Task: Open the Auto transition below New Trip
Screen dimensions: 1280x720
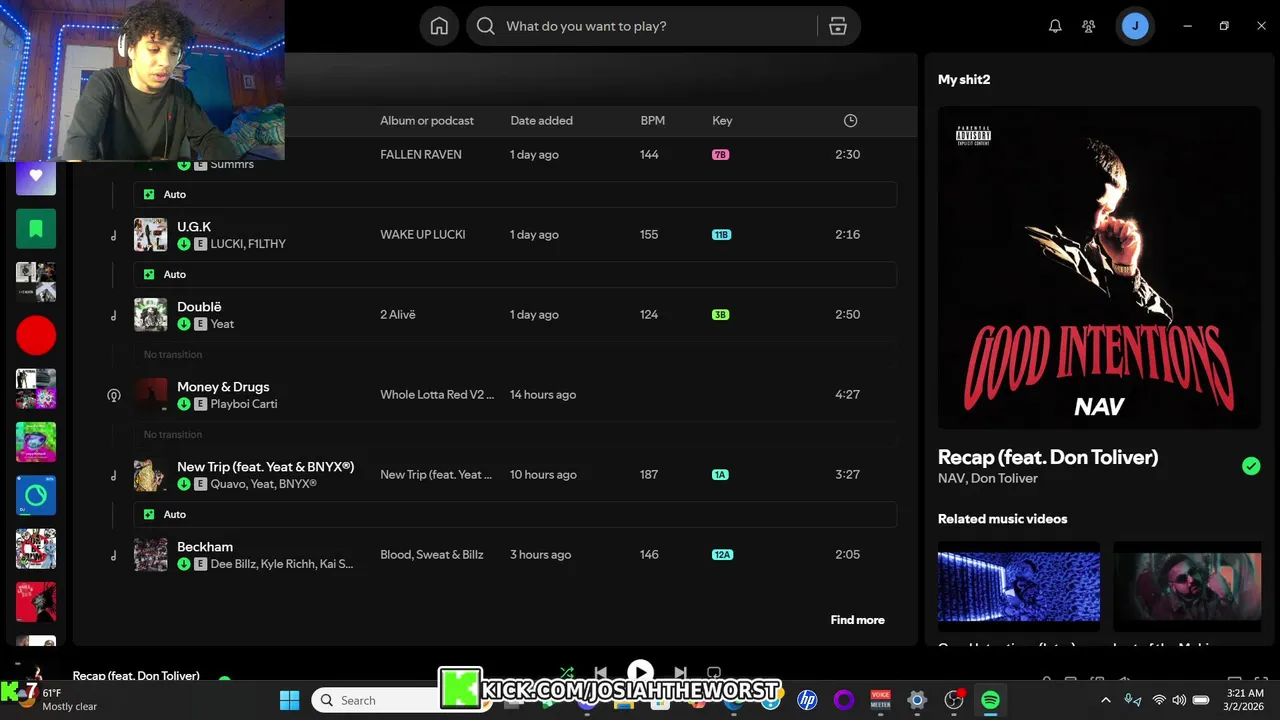Action: click(515, 514)
